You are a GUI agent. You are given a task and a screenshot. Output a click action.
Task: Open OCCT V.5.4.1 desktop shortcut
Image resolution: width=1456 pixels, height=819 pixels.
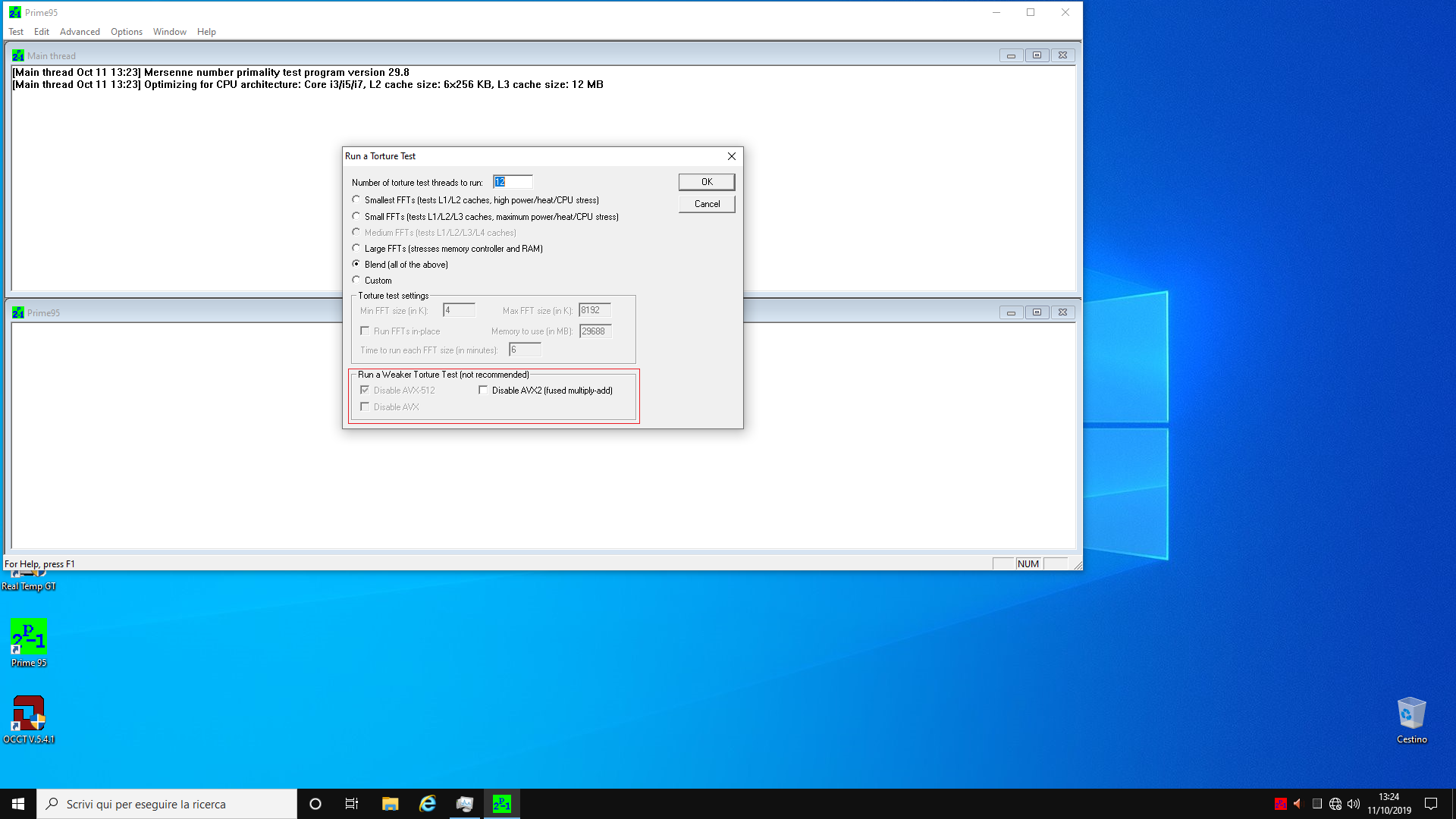click(x=29, y=719)
